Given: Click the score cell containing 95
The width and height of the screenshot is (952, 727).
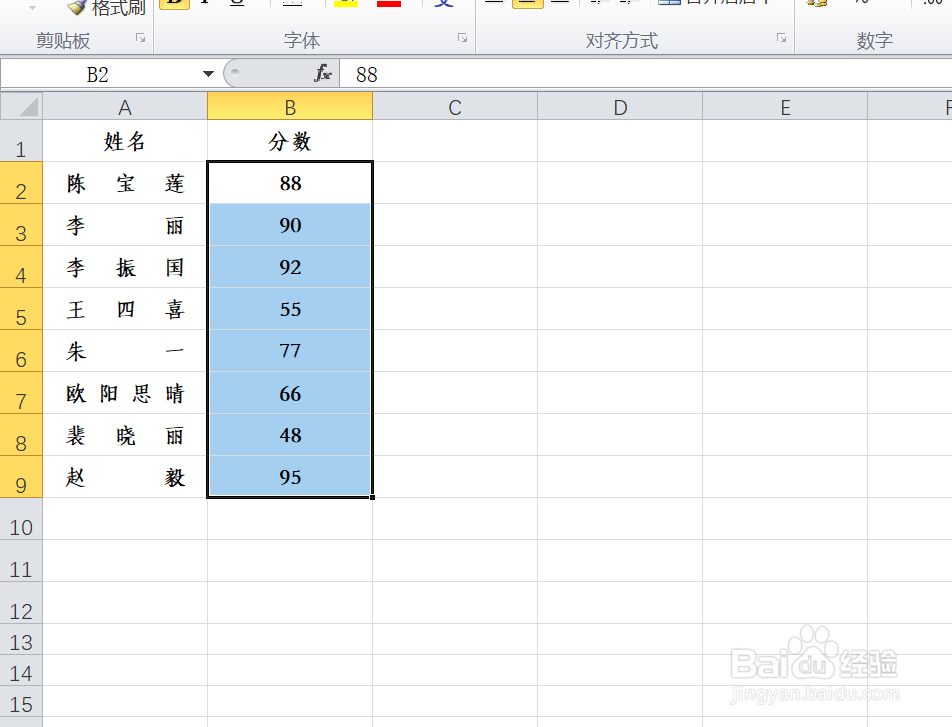Looking at the screenshot, I should click(290, 477).
